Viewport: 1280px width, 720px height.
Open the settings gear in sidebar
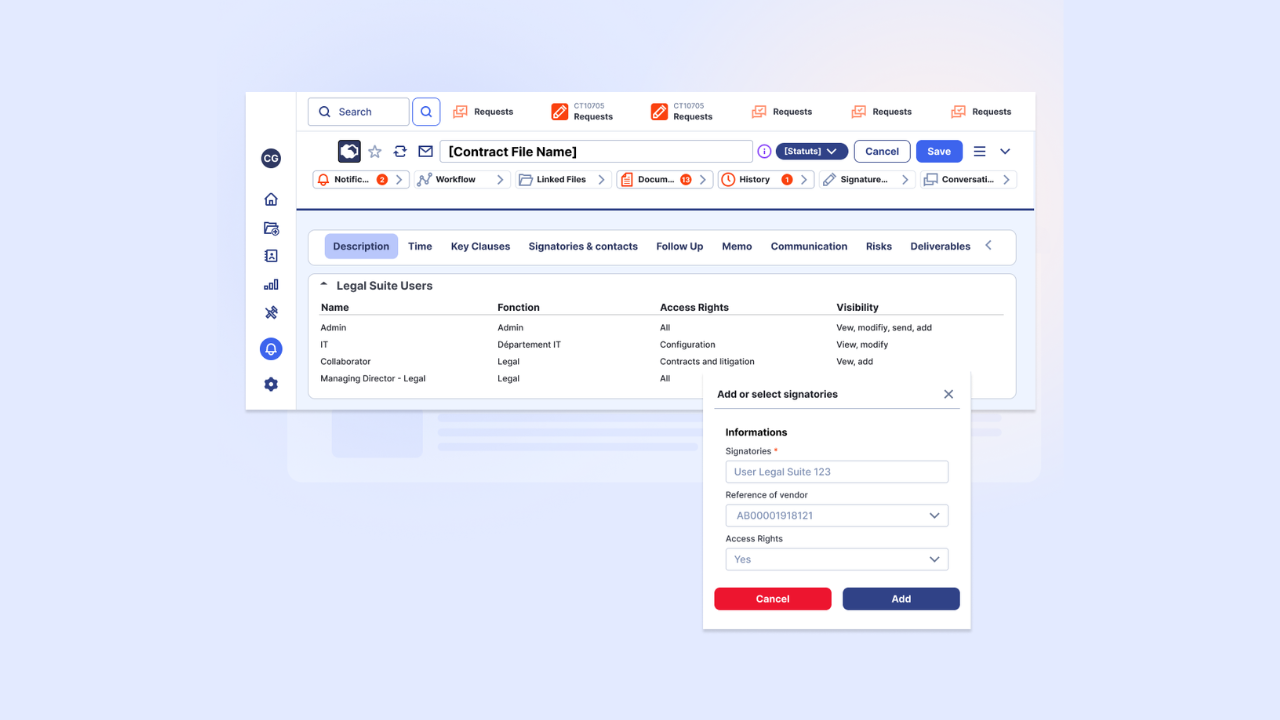(x=270, y=384)
